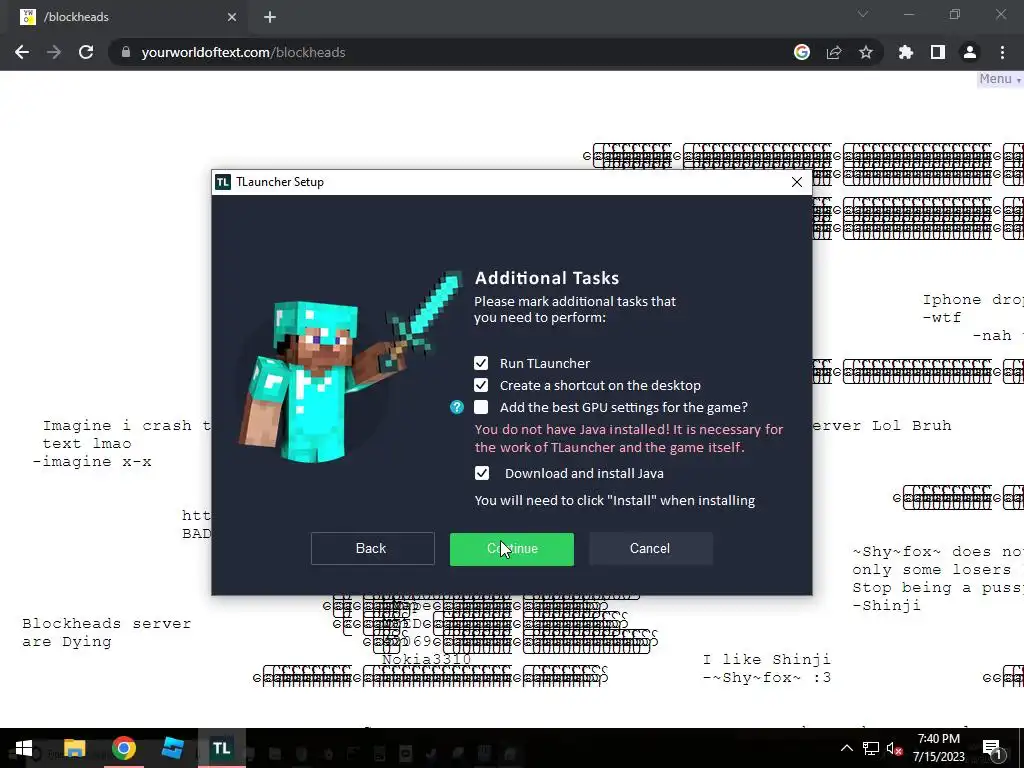Open the Chrome extensions puzzle icon
The height and width of the screenshot is (768, 1024).
coord(906,52)
